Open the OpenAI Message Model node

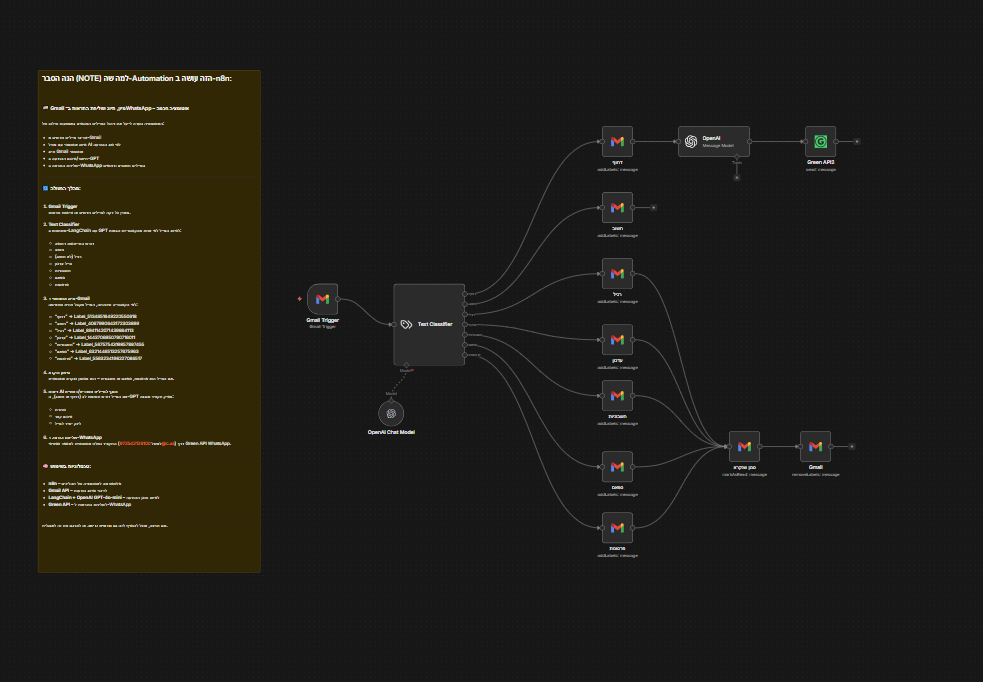(x=713, y=141)
